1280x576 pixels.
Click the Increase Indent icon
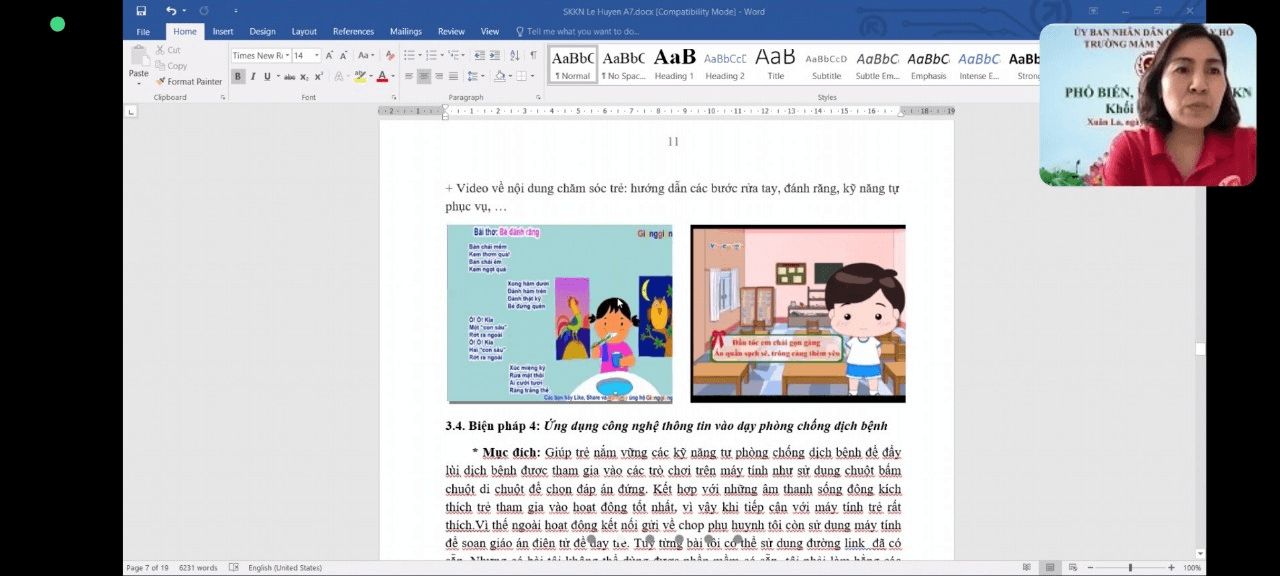click(x=494, y=56)
